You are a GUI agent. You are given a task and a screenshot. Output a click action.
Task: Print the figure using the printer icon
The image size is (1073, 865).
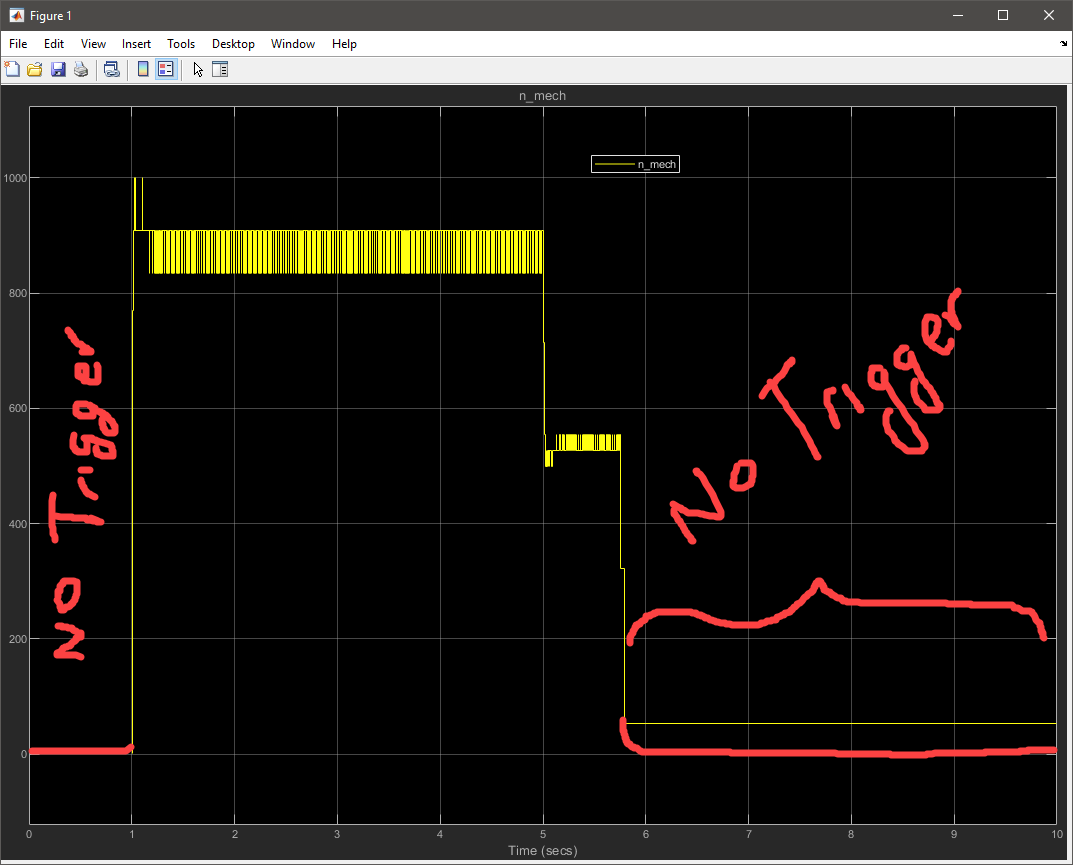click(81, 69)
